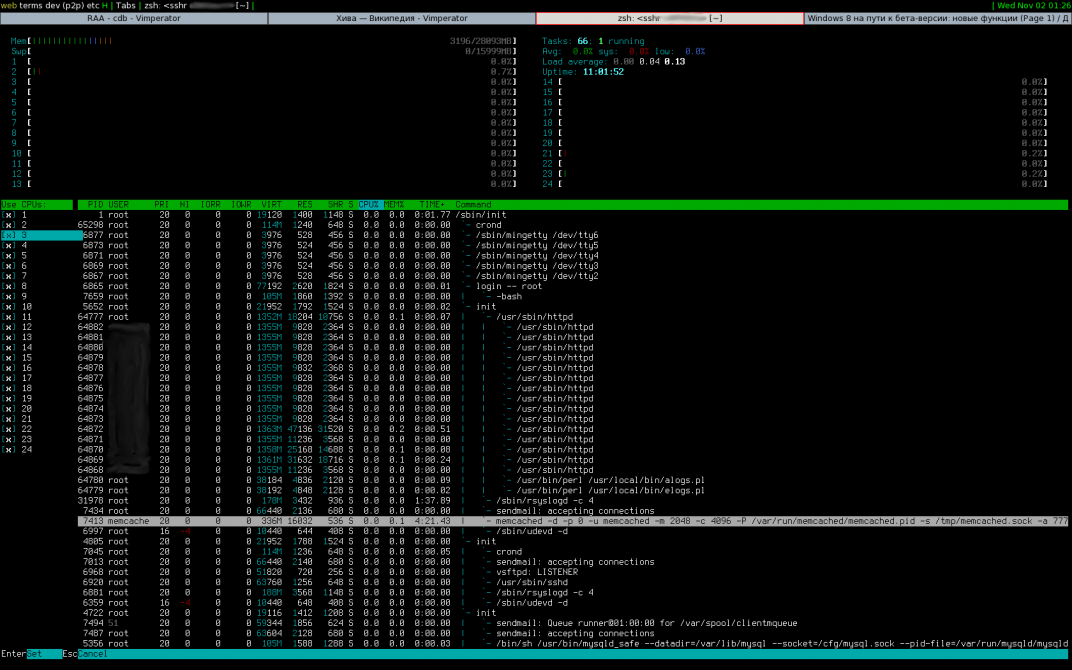Toggle the checkbox for CPU 1
This screenshot has height=670, width=1072.
pos(9,215)
